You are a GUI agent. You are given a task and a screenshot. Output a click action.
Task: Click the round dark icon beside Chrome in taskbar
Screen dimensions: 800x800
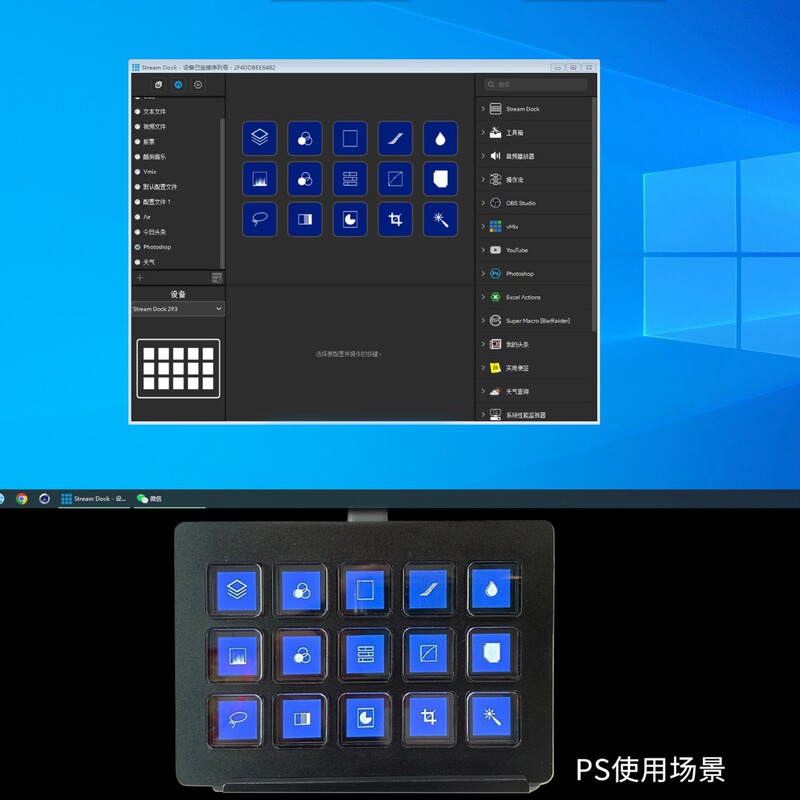point(44,498)
